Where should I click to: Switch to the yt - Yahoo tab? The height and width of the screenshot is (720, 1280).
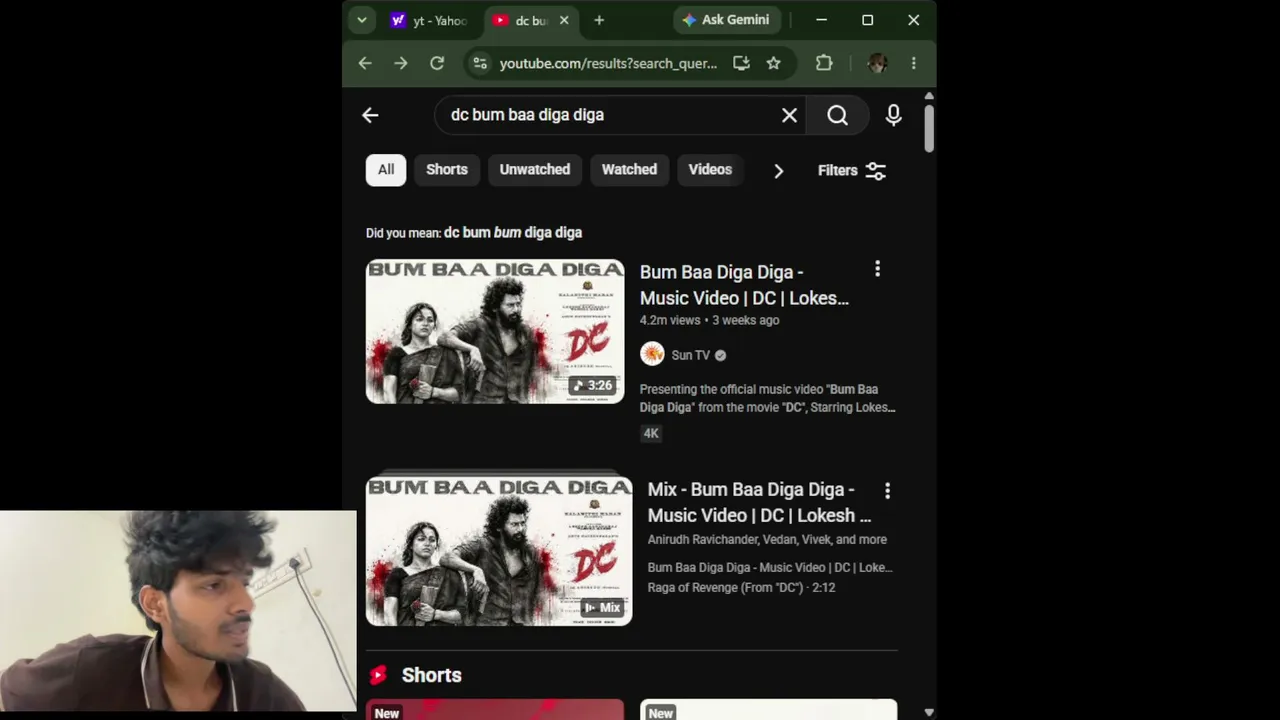pyautogui.click(x=430, y=20)
